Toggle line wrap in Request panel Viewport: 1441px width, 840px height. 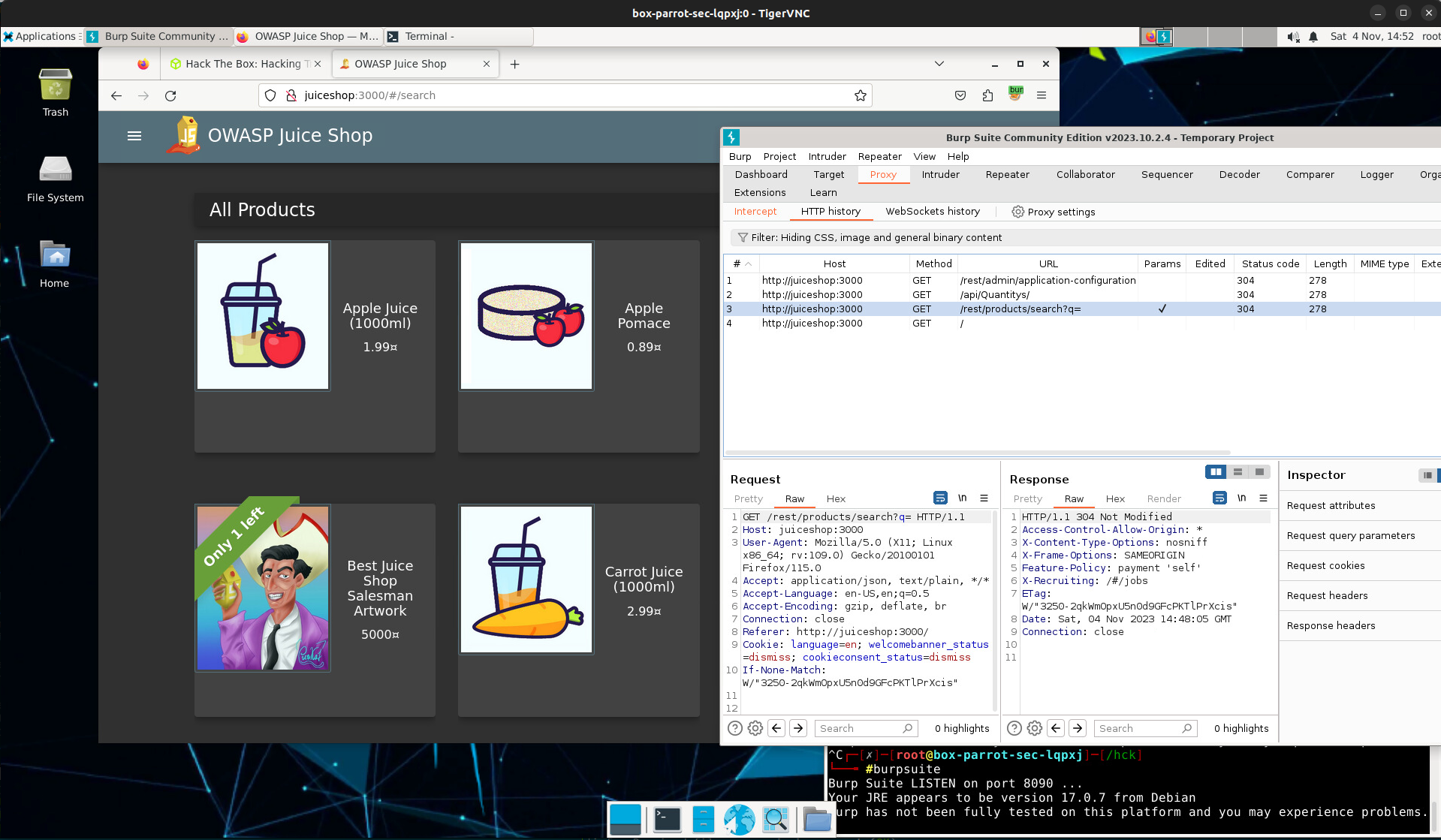pyautogui.click(x=940, y=498)
